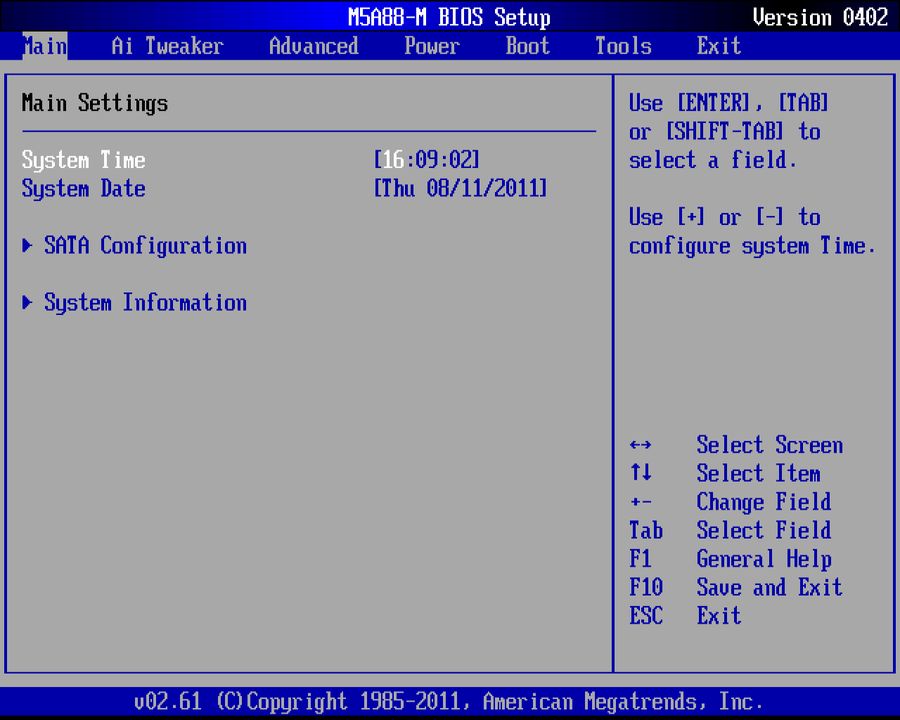
Task: Click the System Time value field
Action: pos(426,160)
